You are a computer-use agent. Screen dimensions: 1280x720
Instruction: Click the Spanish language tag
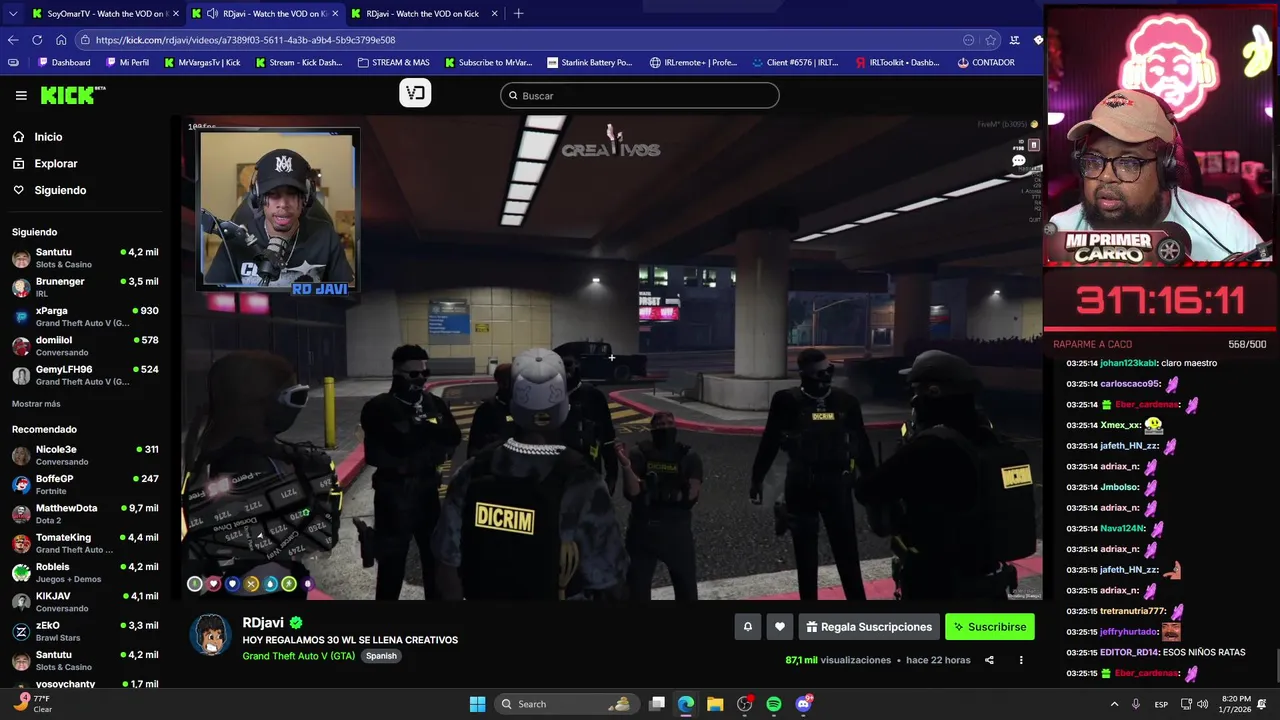pyautogui.click(x=381, y=656)
